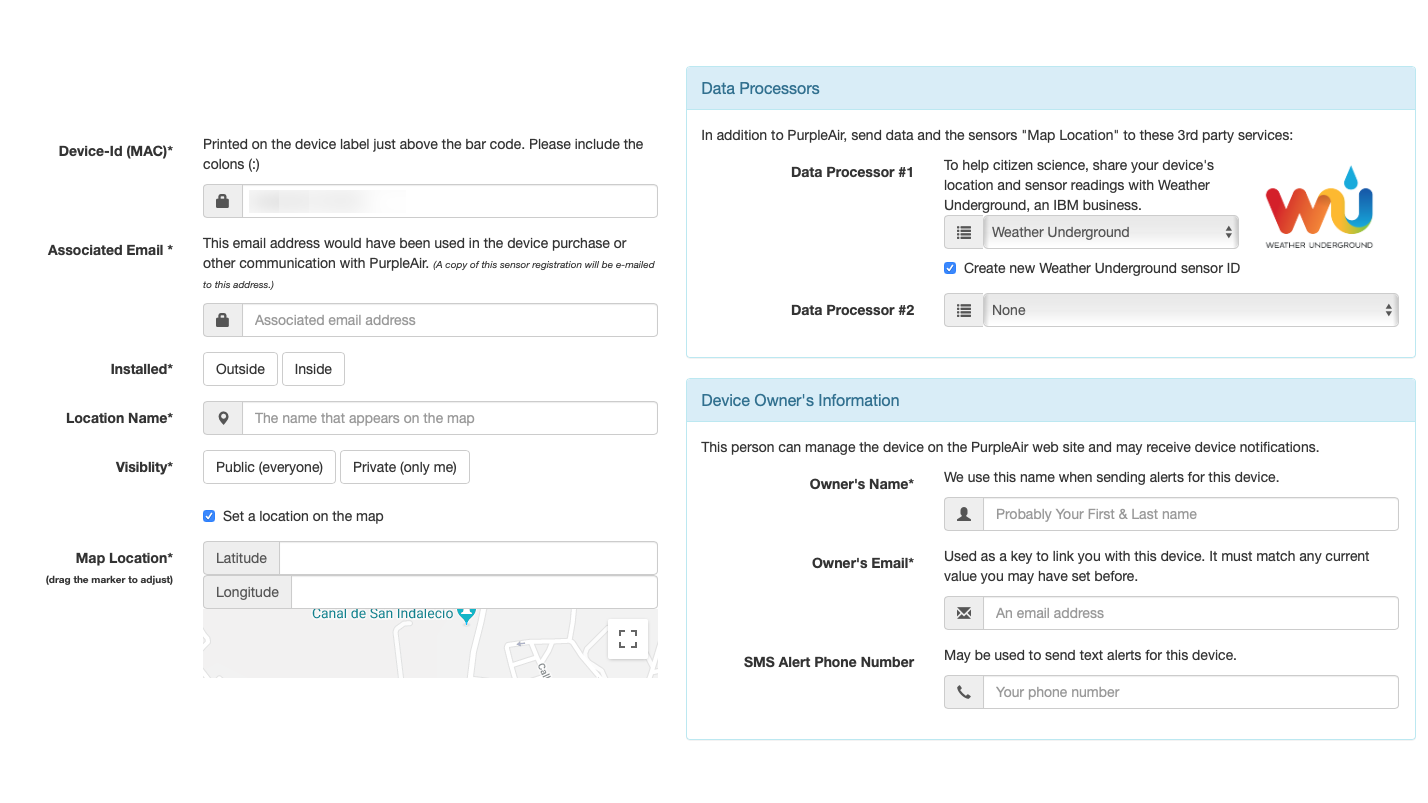Viewport: 1428px width, 803px height.
Task: Select Outside as installed location
Action: (240, 369)
